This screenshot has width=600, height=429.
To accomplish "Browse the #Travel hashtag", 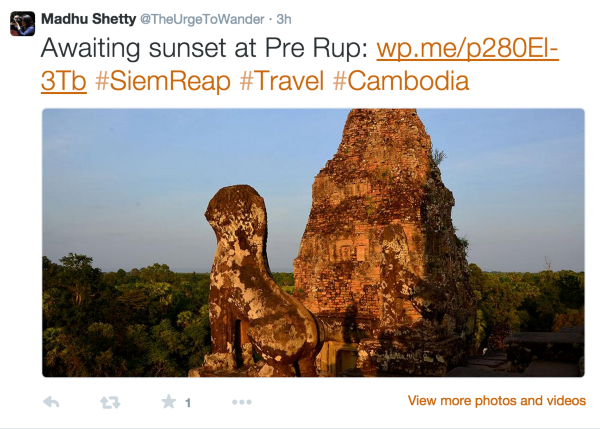I will tap(279, 82).
